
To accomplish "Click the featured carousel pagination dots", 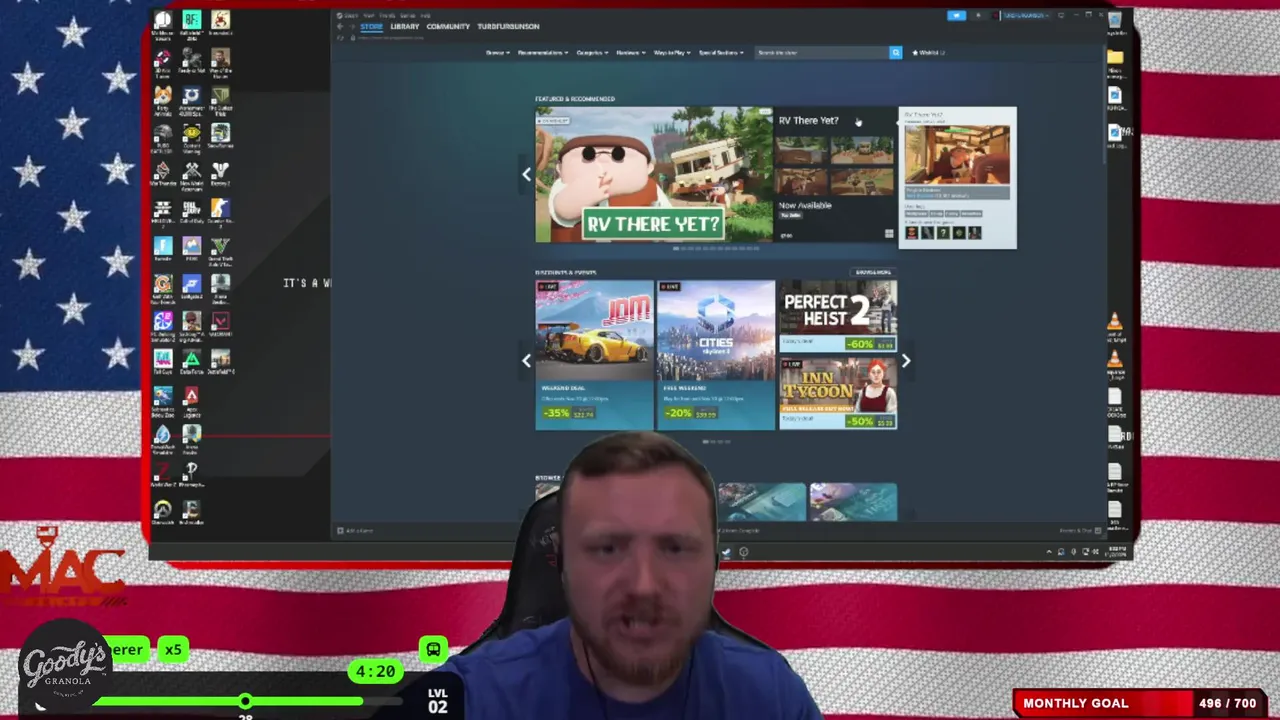I will [x=716, y=248].
